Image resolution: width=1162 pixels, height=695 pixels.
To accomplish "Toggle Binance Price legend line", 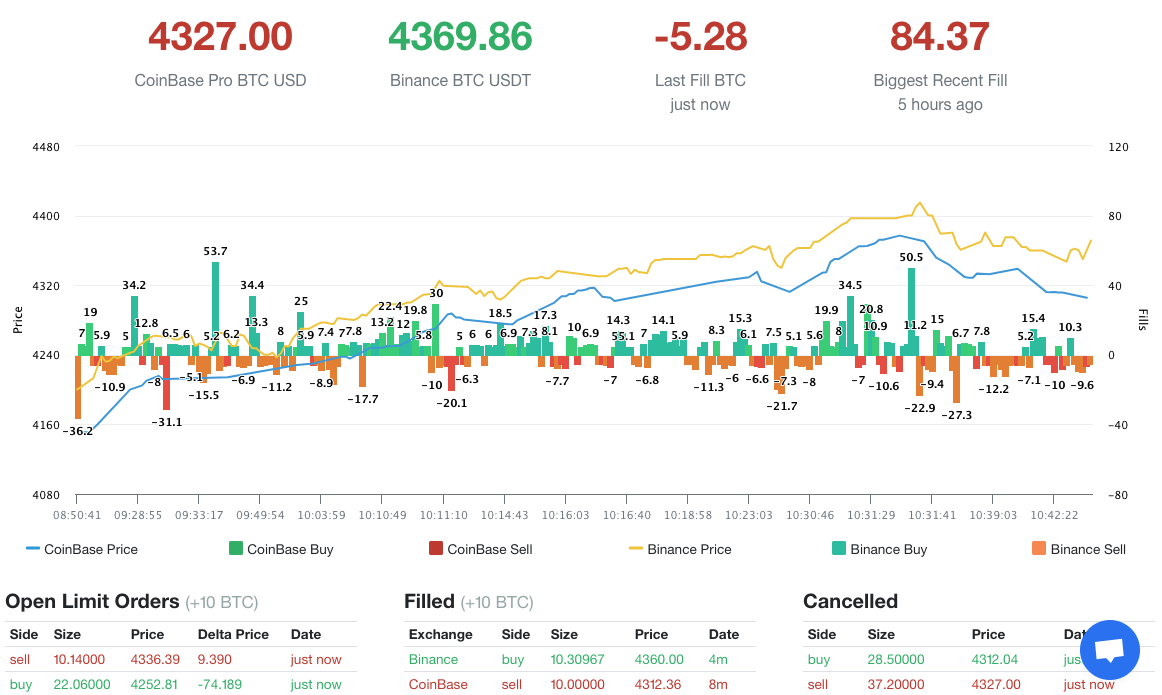I will tap(680, 549).
